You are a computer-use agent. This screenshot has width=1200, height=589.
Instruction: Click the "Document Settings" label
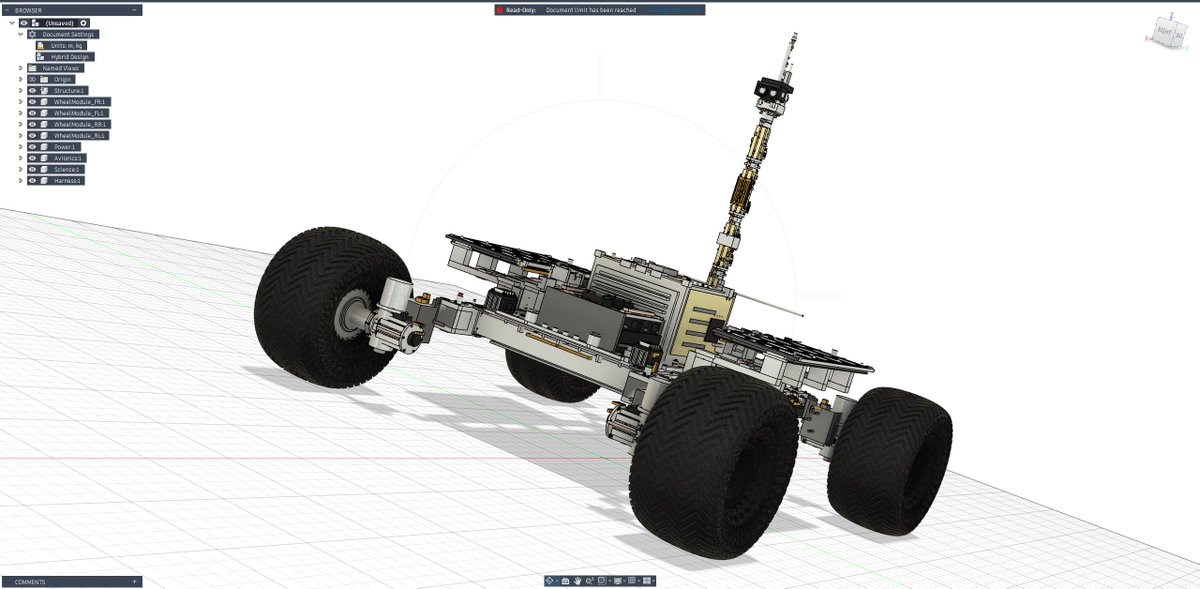(68, 34)
